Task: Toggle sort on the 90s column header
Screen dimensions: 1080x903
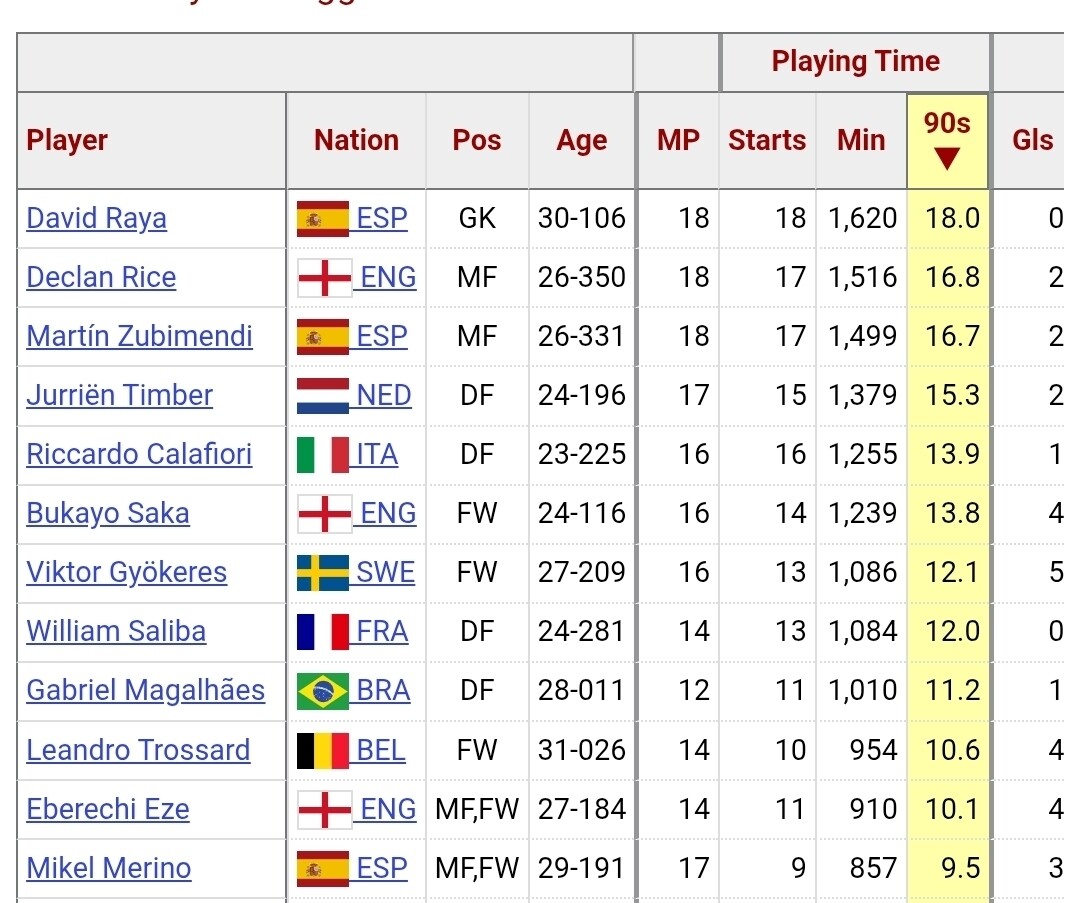Action: click(947, 140)
